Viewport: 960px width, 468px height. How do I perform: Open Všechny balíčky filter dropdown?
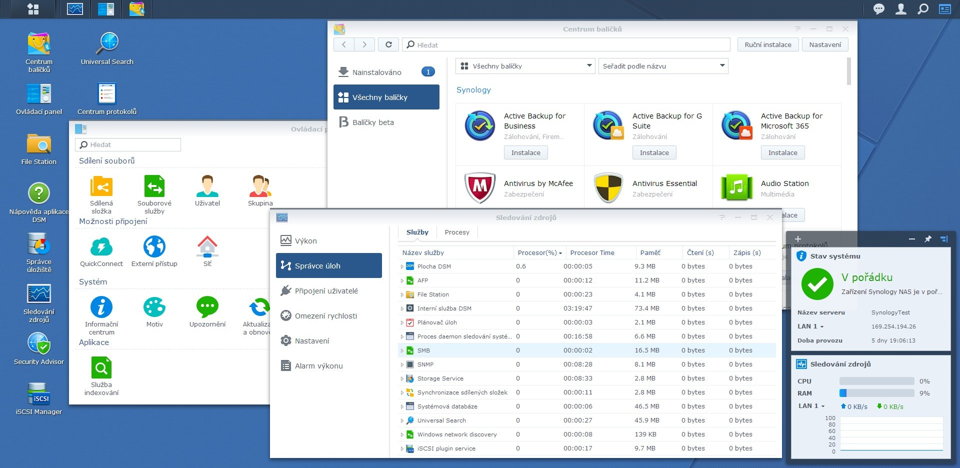click(526, 66)
